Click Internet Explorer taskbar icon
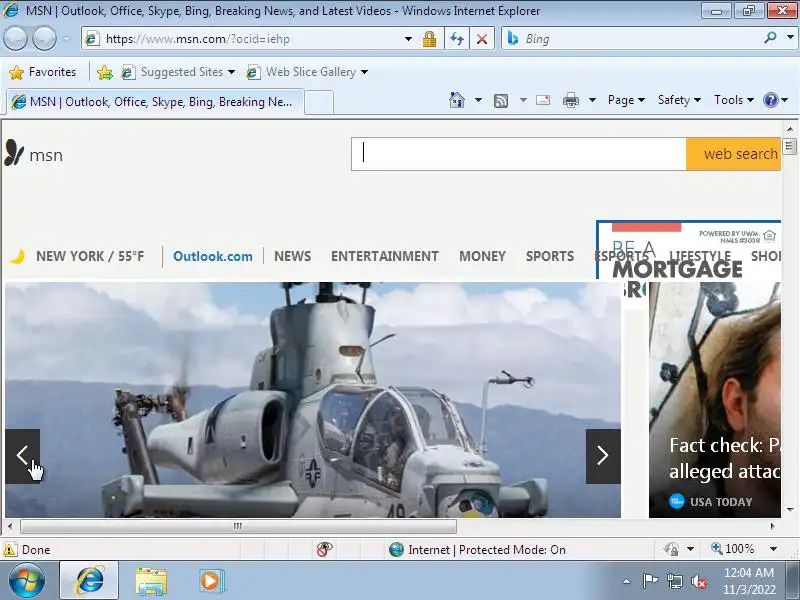This screenshot has width=800, height=600. [89, 581]
